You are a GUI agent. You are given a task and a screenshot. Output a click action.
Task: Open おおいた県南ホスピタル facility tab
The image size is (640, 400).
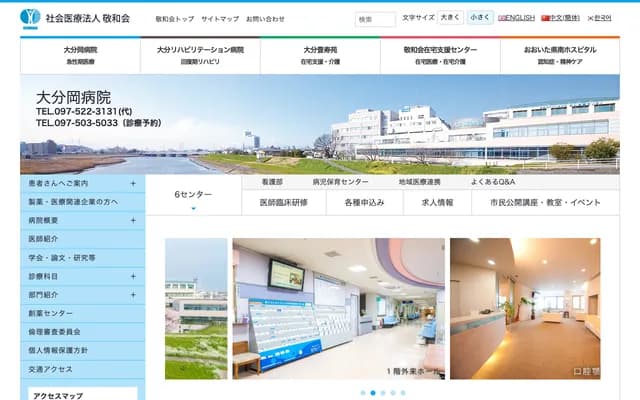pyautogui.click(x=560, y=55)
